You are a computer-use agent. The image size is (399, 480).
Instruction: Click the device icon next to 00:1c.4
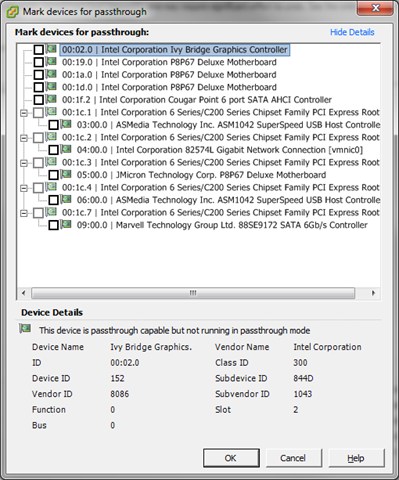[x=51, y=187]
